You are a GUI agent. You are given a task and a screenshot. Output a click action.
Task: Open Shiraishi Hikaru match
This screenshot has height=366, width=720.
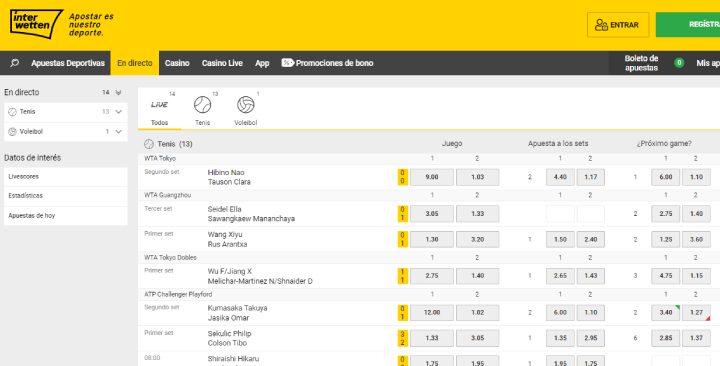233,359
